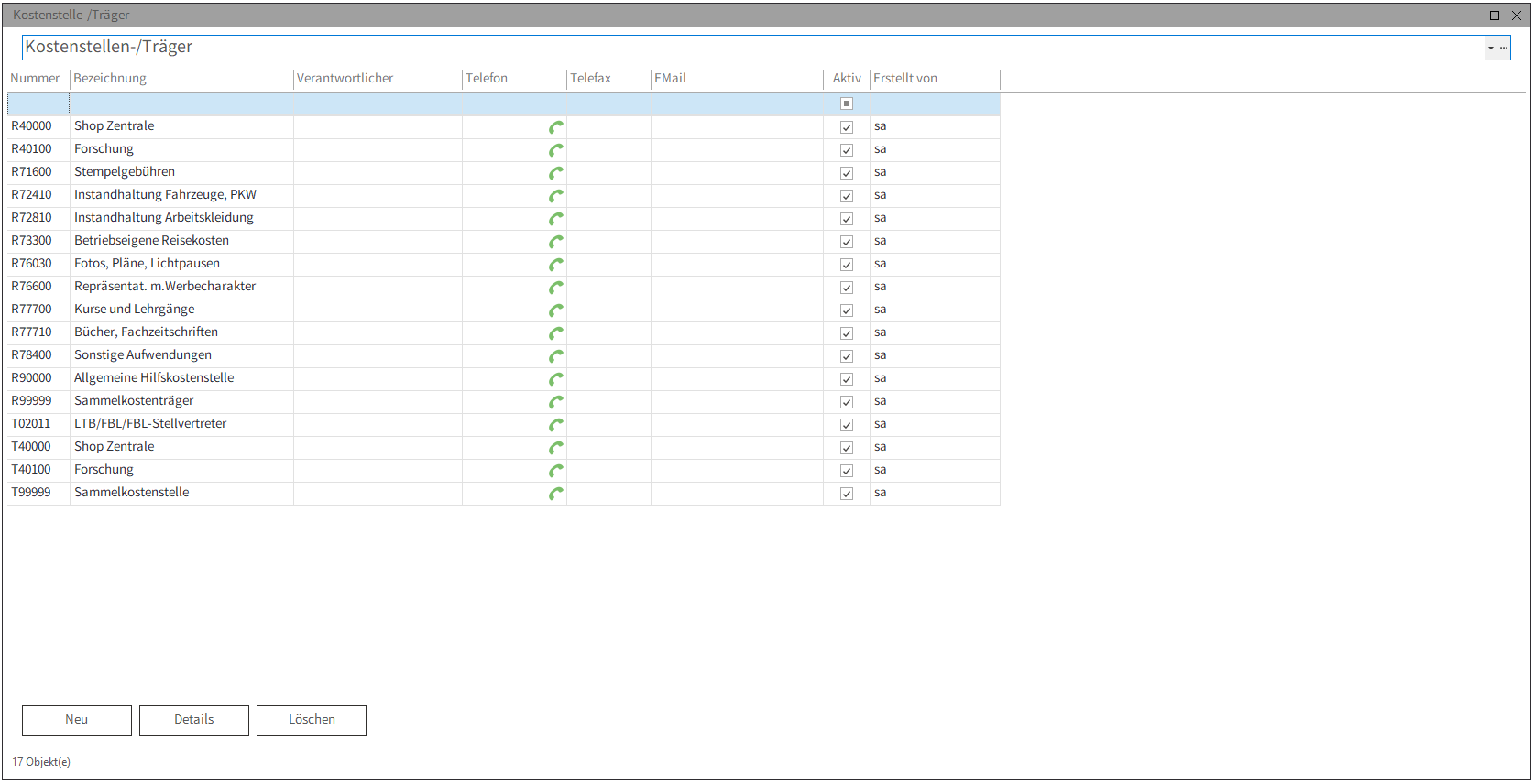Click 'sa' creator in Sammelkostenstelle row
Screen dimensions: 1534x784
(880, 493)
